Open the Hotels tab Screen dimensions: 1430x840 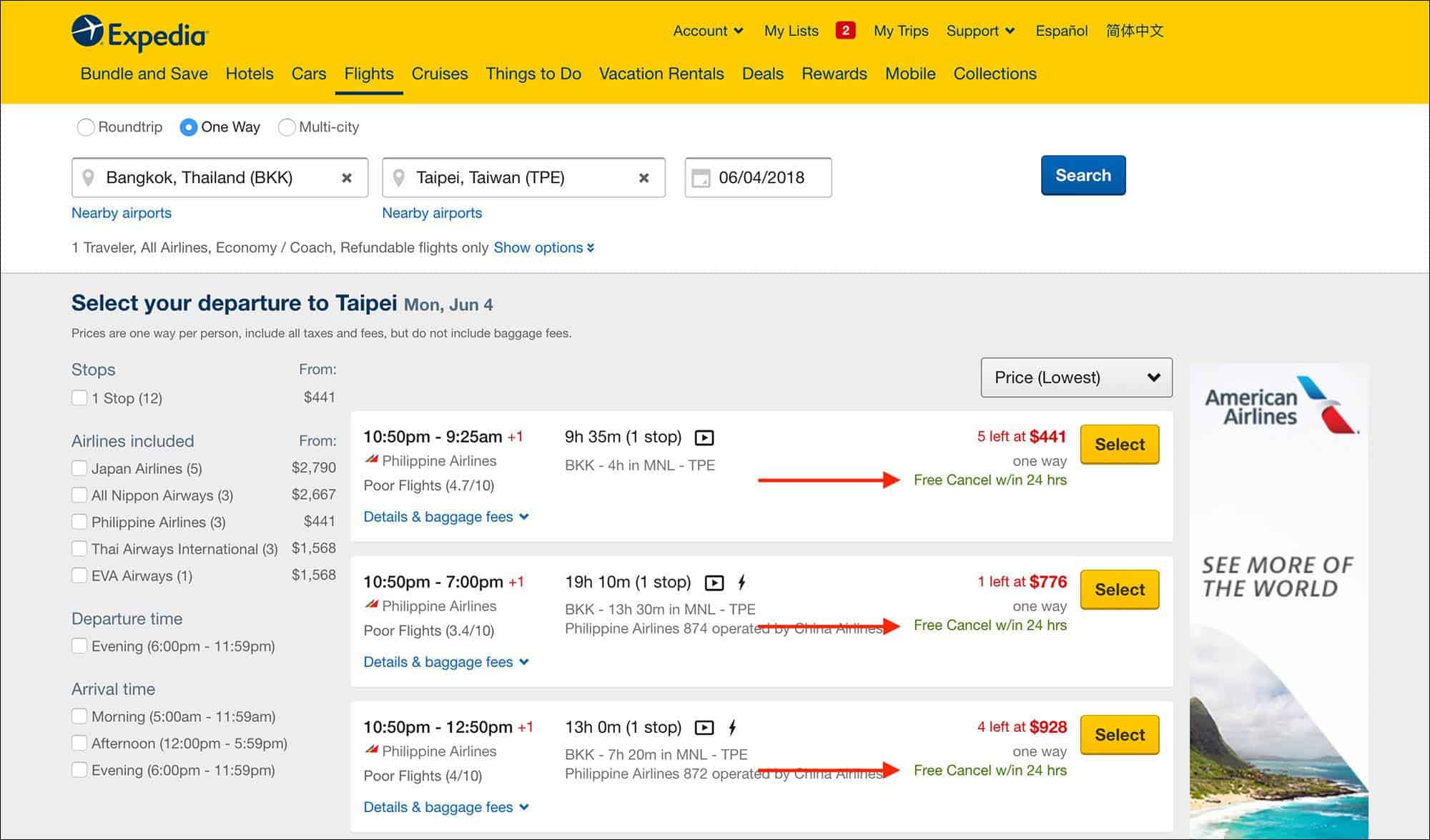tap(250, 74)
